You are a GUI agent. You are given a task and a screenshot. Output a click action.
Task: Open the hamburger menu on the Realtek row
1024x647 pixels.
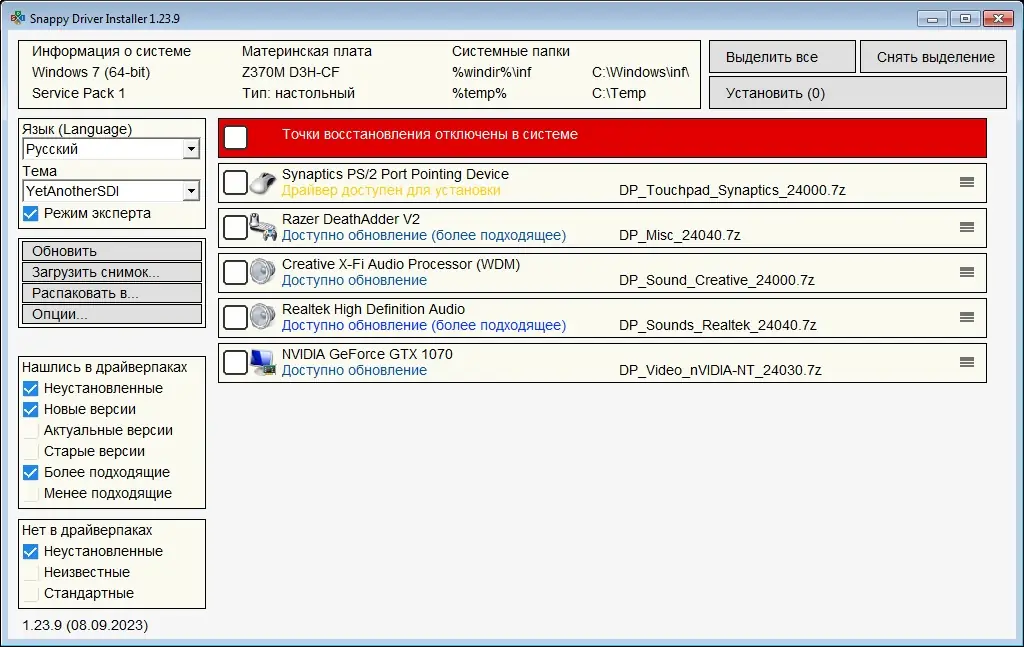click(x=966, y=317)
